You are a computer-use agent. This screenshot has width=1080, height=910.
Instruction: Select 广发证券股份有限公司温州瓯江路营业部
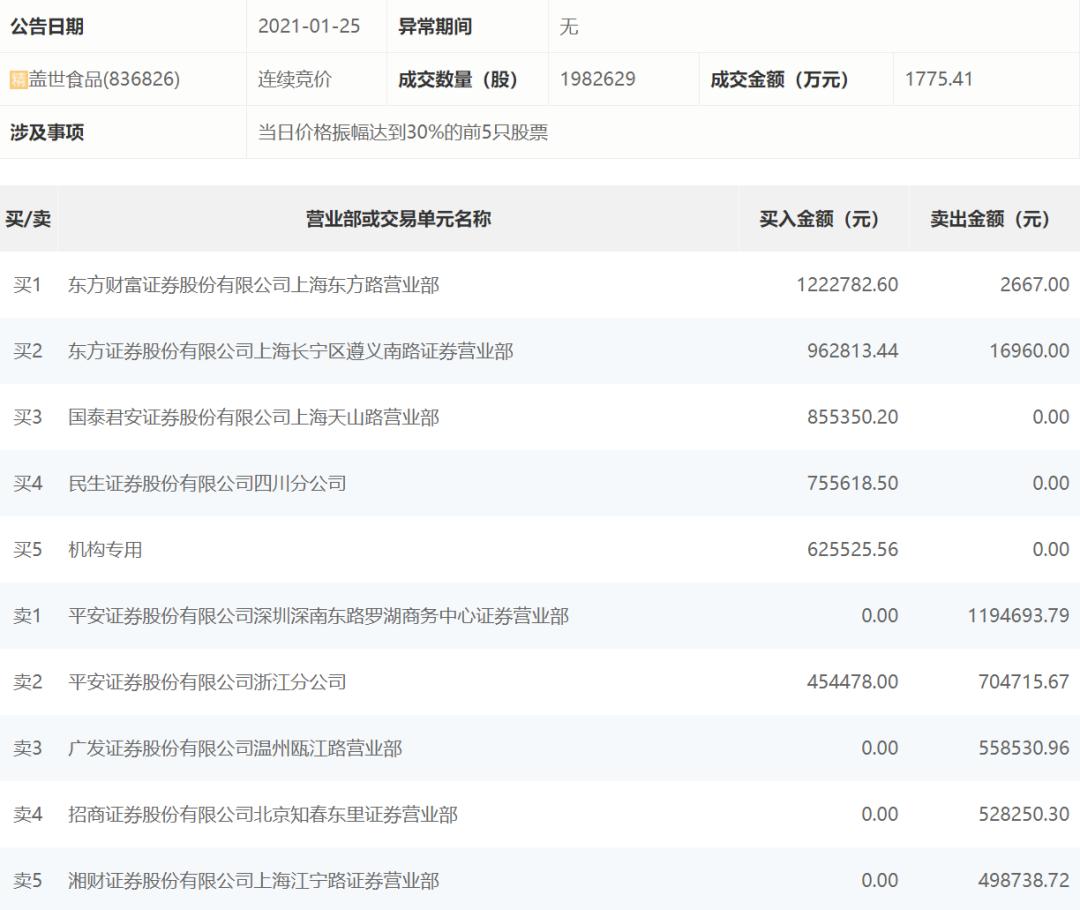tap(235, 747)
